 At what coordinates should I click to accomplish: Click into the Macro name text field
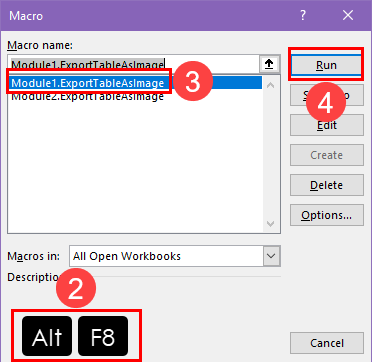pyautogui.click(x=133, y=64)
